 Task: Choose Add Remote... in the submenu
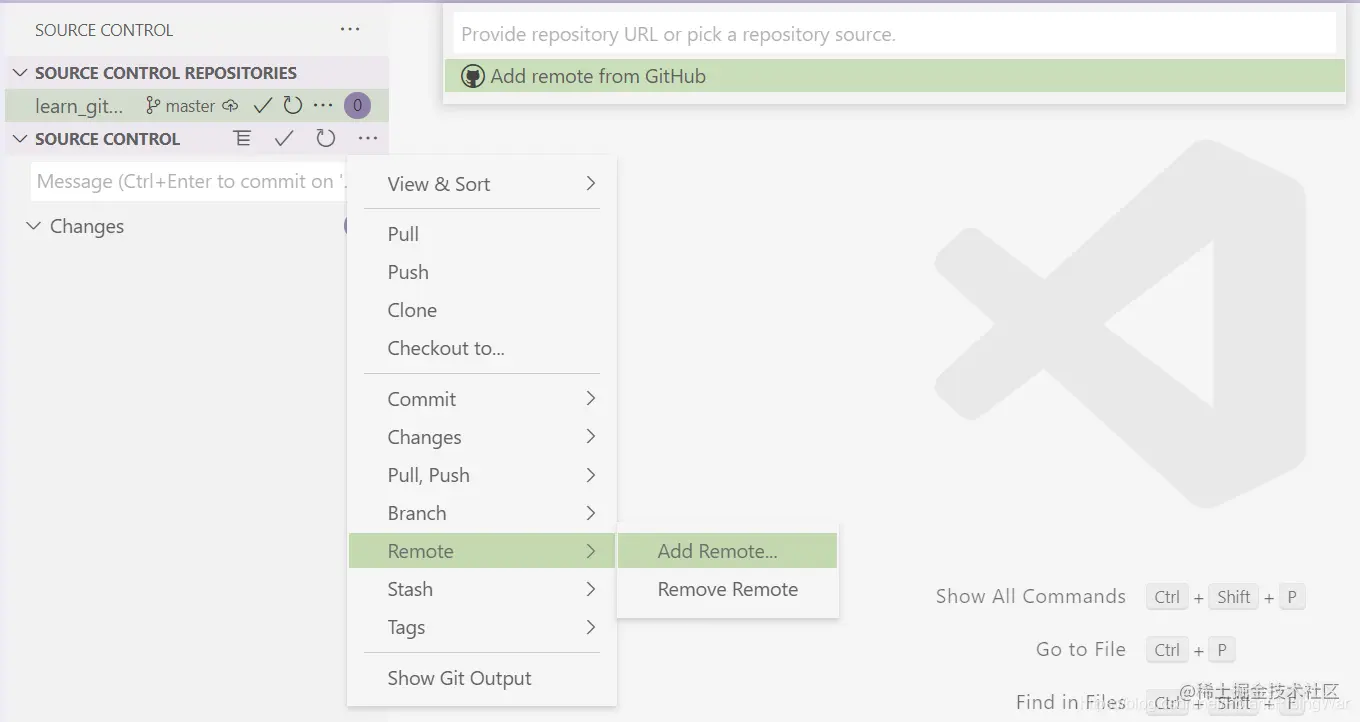point(727,551)
